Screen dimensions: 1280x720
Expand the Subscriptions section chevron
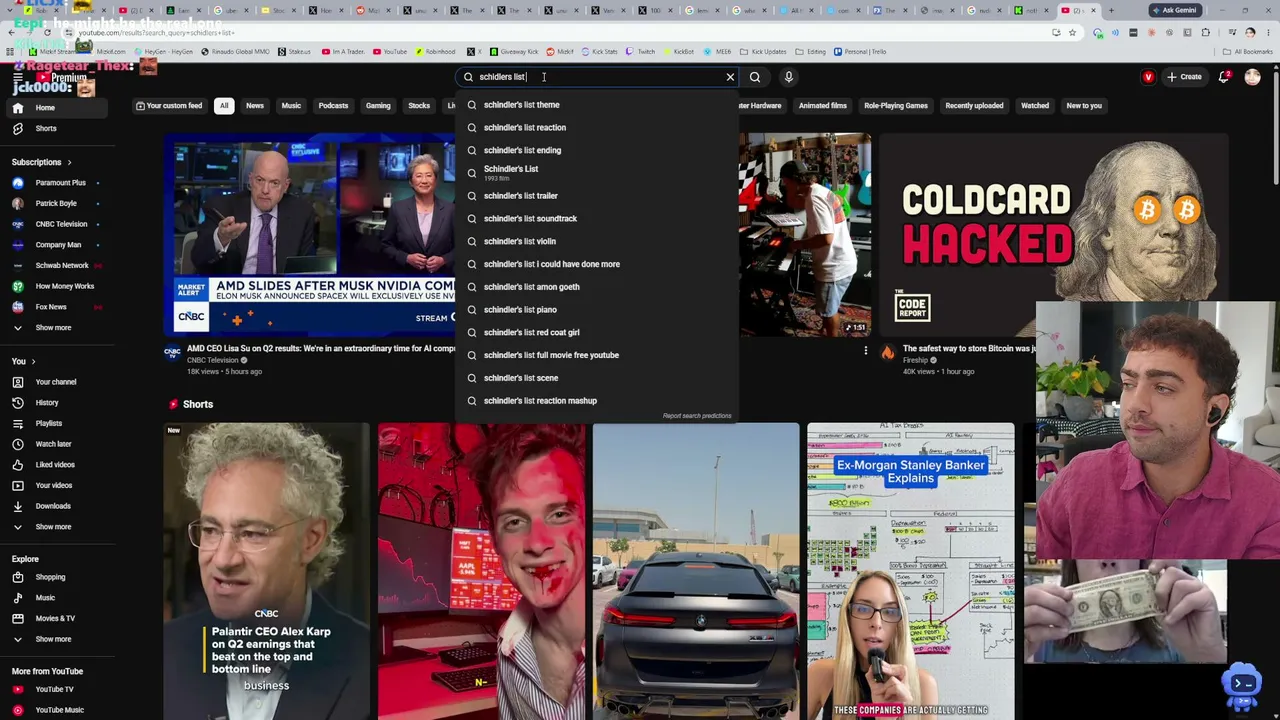click(69, 162)
